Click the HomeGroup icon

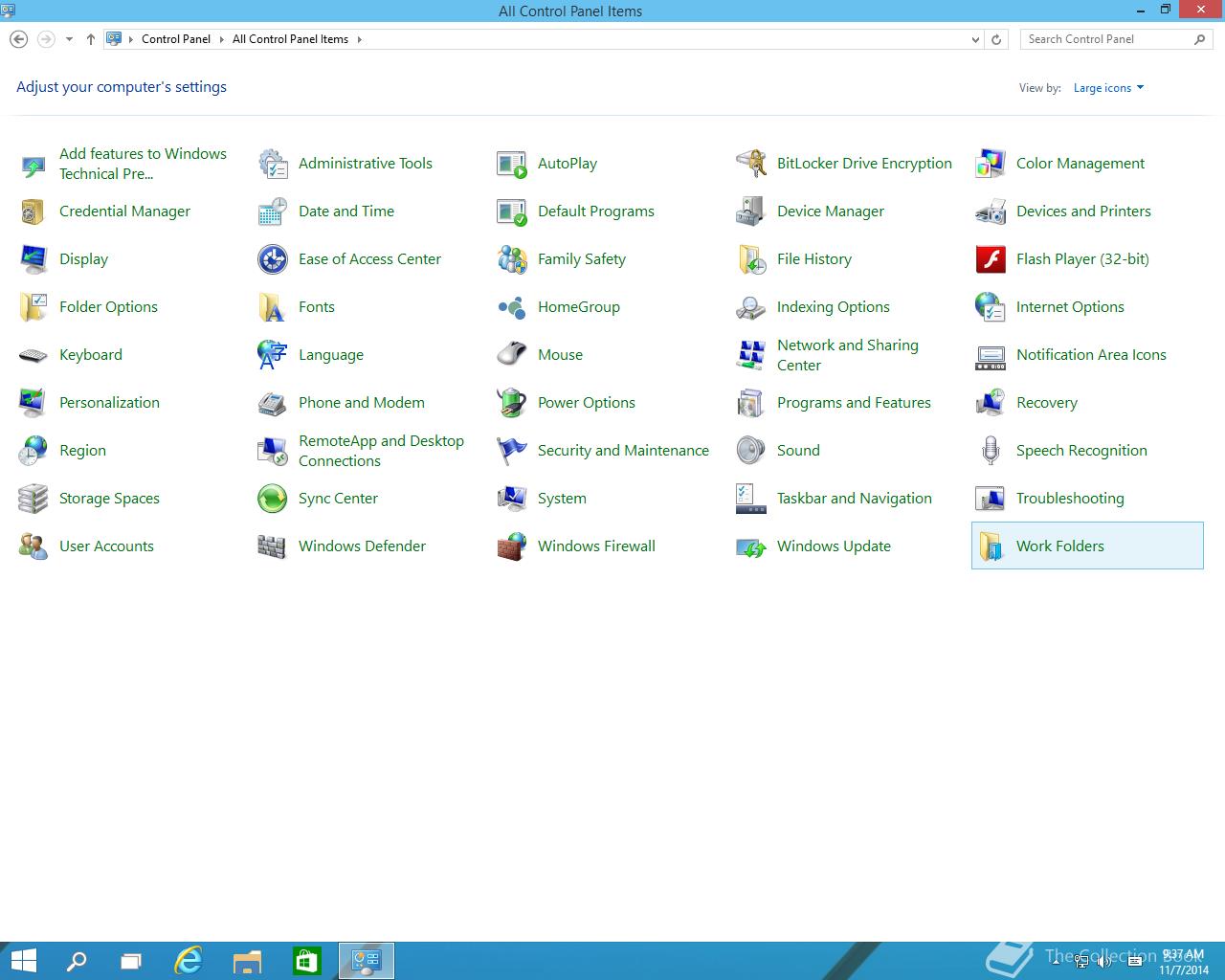(x=512, y=307)
